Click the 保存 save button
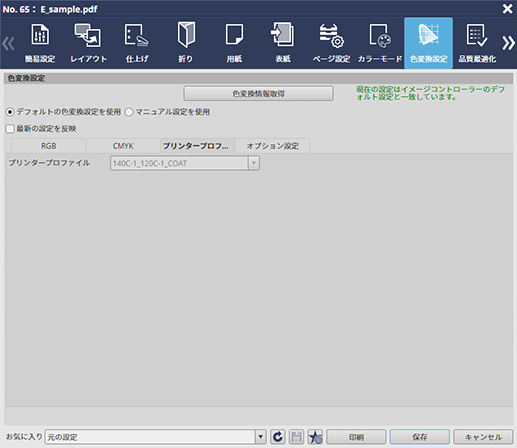Viewport: 517px width, 448px height. [x=420, y=437]
